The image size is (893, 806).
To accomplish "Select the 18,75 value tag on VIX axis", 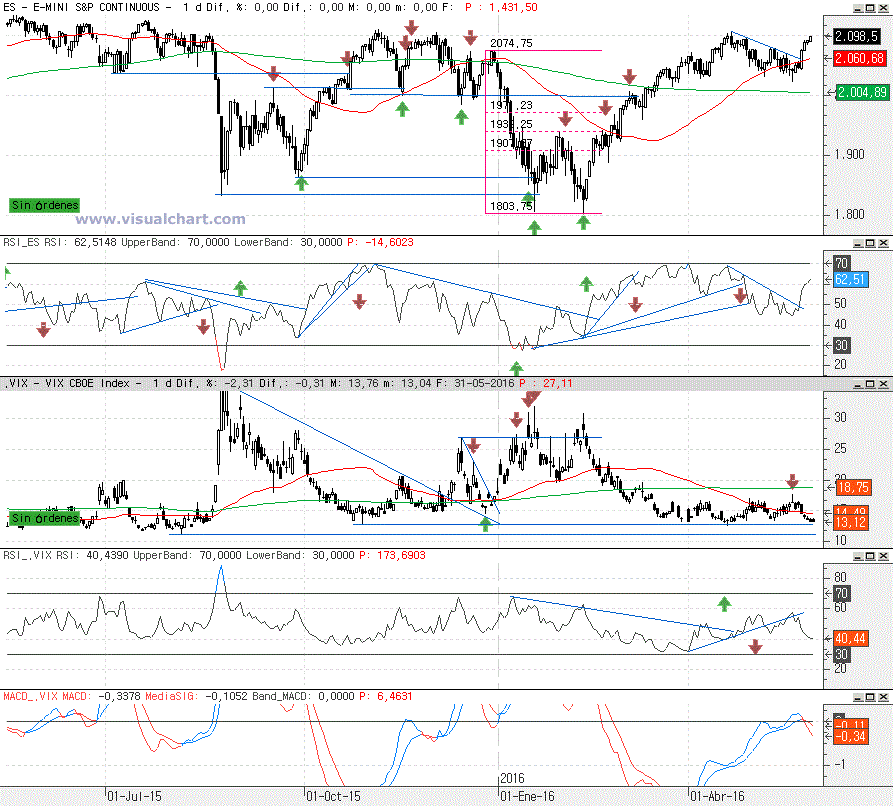I will [852, 487].
